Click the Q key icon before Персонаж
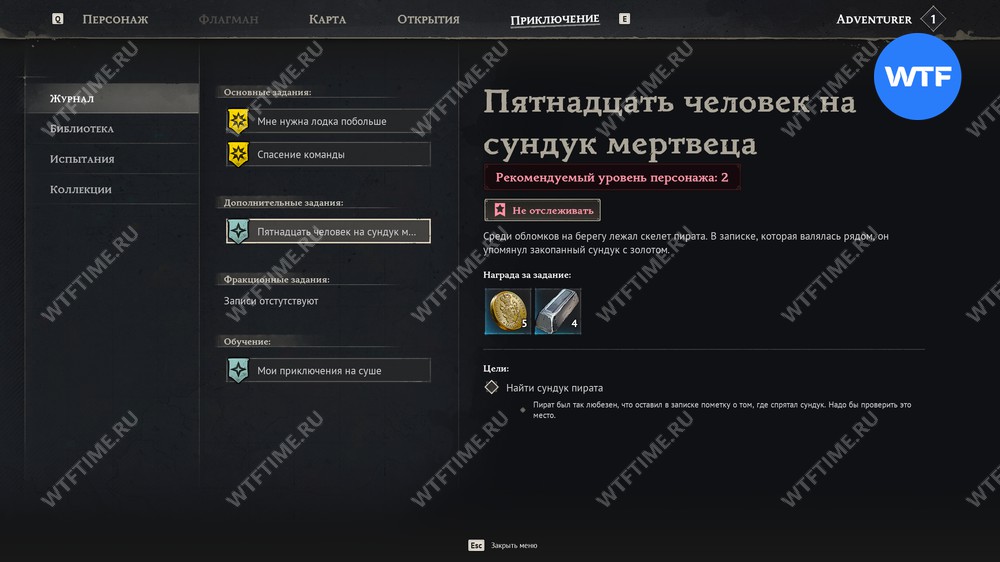Screen dimensions: 1000x562 click(57, 19)
